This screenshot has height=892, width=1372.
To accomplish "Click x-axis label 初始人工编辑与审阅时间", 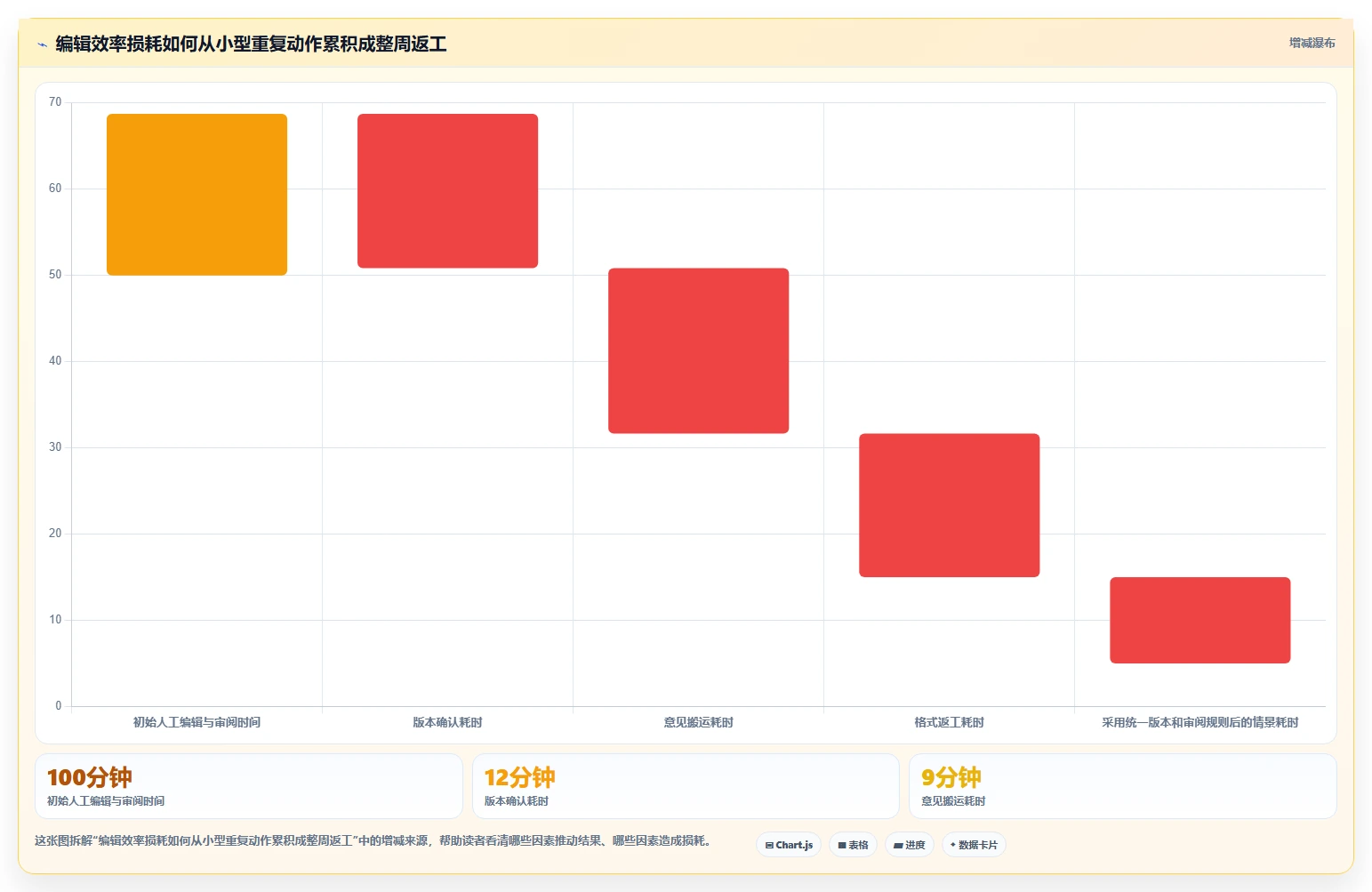I will pos(197,722).
